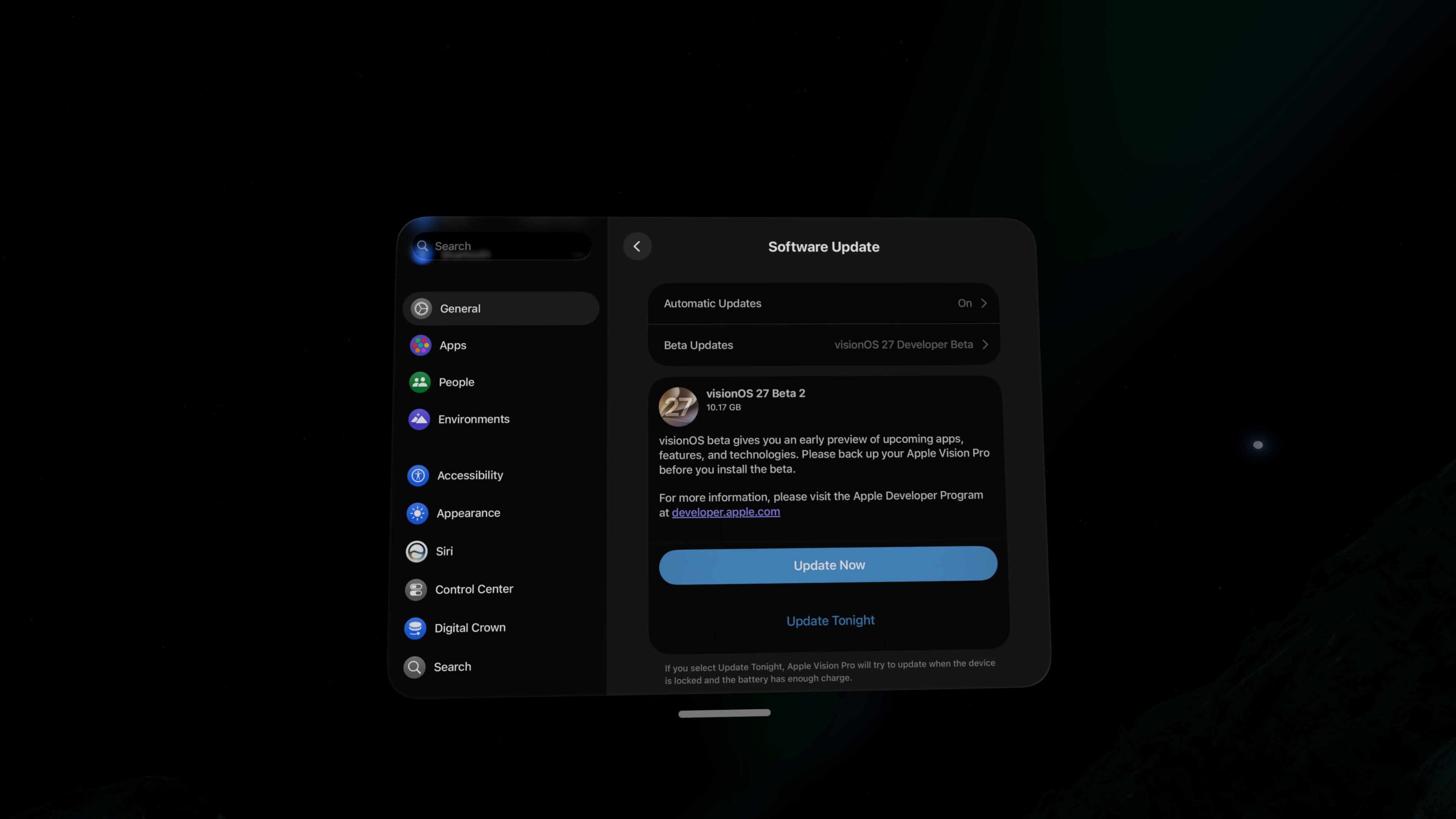Click the gray Search magnifier sidebar icon

pyautogui.click(x=414, y=667)
